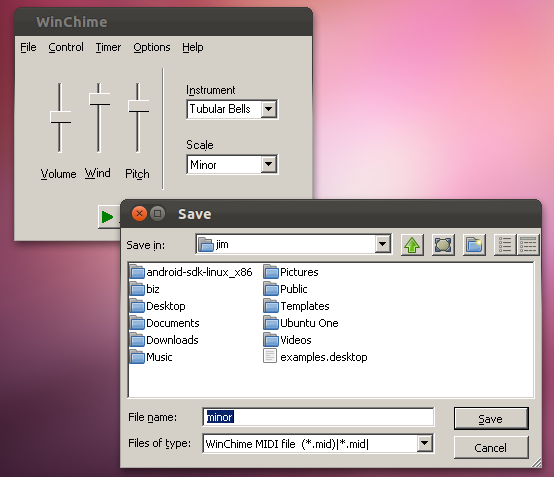Select the Ubuntu One folder icon

click(271, 323)
